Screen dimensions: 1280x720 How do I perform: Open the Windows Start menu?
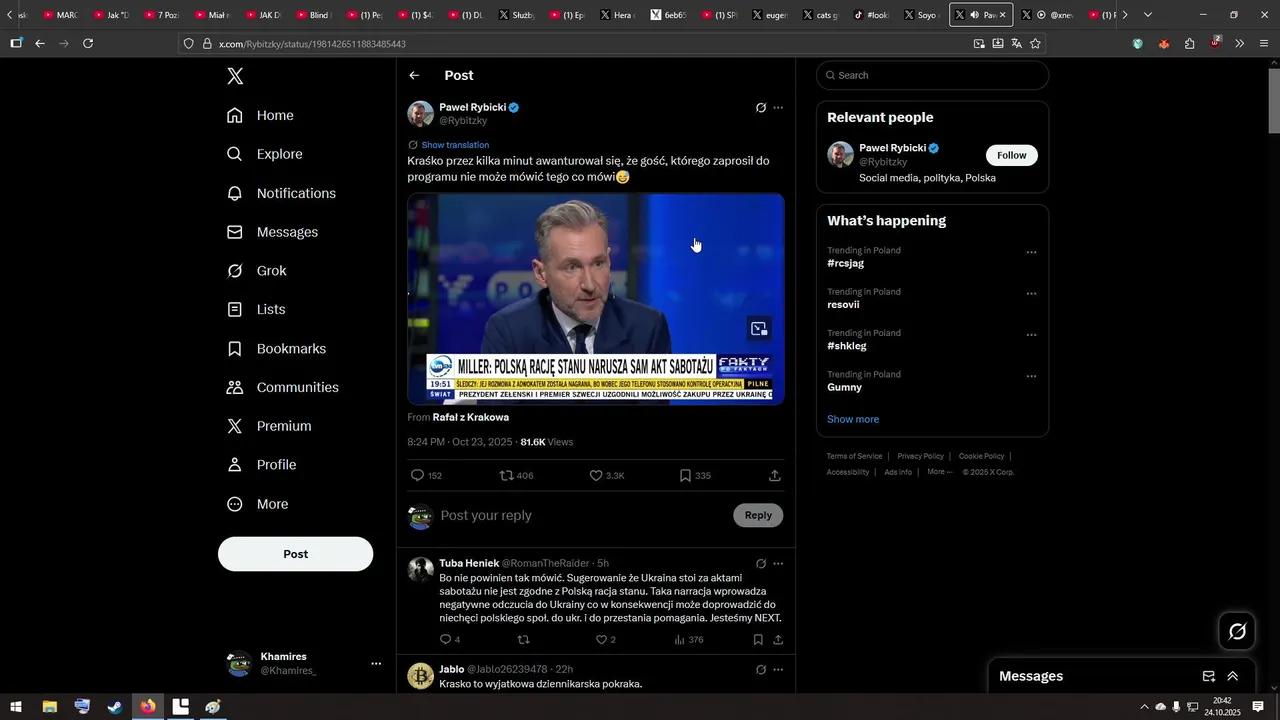(x=16, y=707)
